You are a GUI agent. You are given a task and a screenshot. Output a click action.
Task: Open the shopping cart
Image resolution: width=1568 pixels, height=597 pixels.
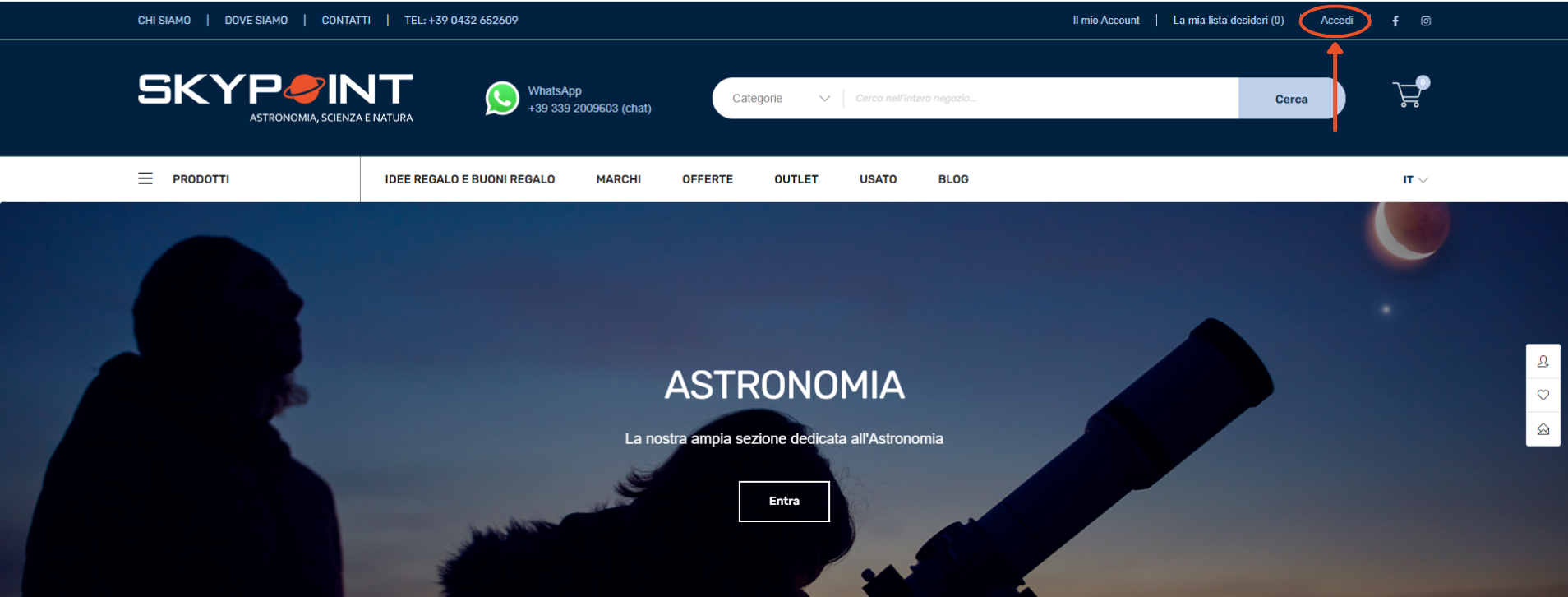(x=1409, y=94)
